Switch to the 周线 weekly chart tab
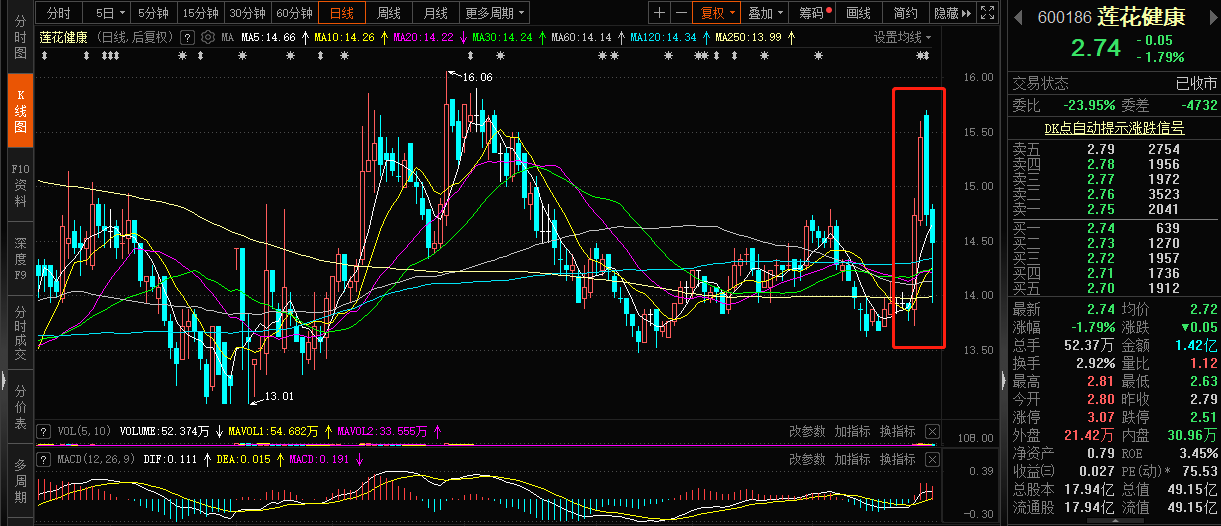The width and height of the screenshot is (1221, 526). coord(389,13)
